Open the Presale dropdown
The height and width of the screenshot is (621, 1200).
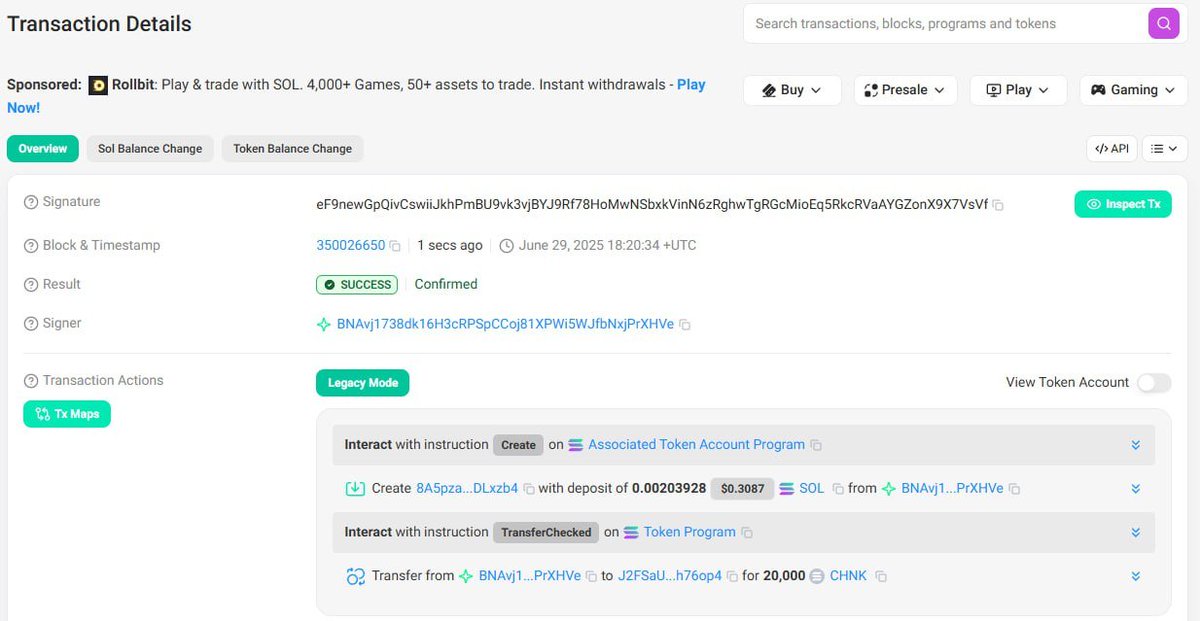click(905, 90)
